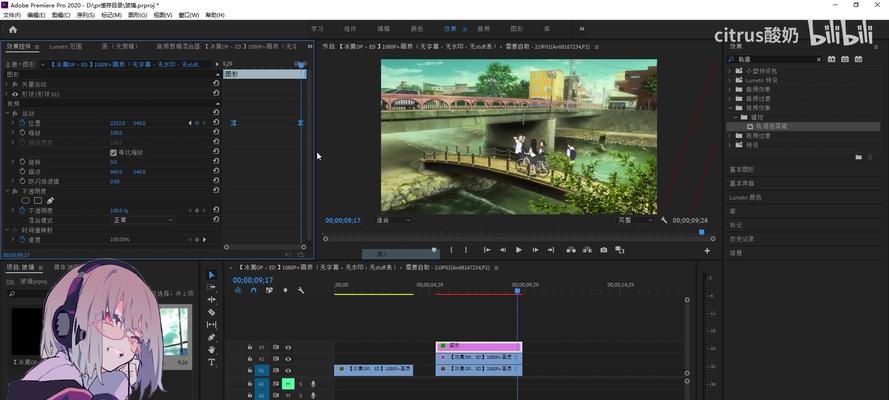889x400 pixels.
Task: Step forward one frame
Action: pyautogui.click(x=535, y=250)
